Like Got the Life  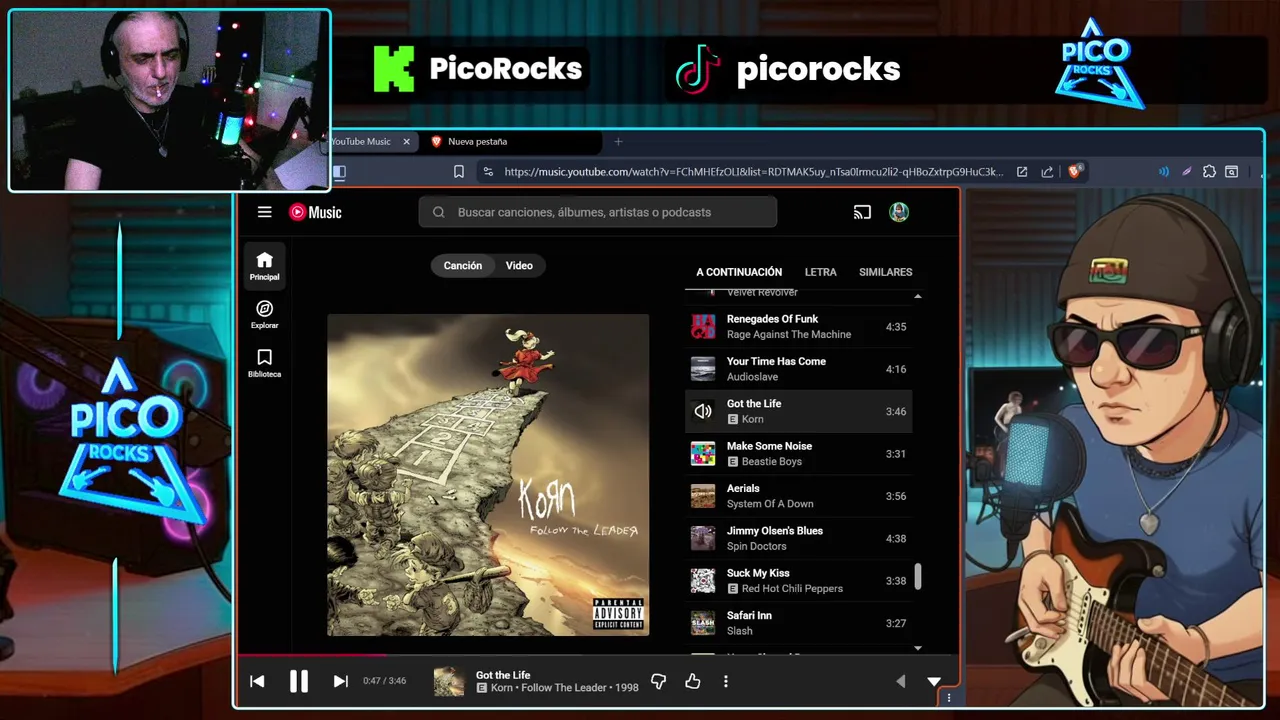[693, 681]
